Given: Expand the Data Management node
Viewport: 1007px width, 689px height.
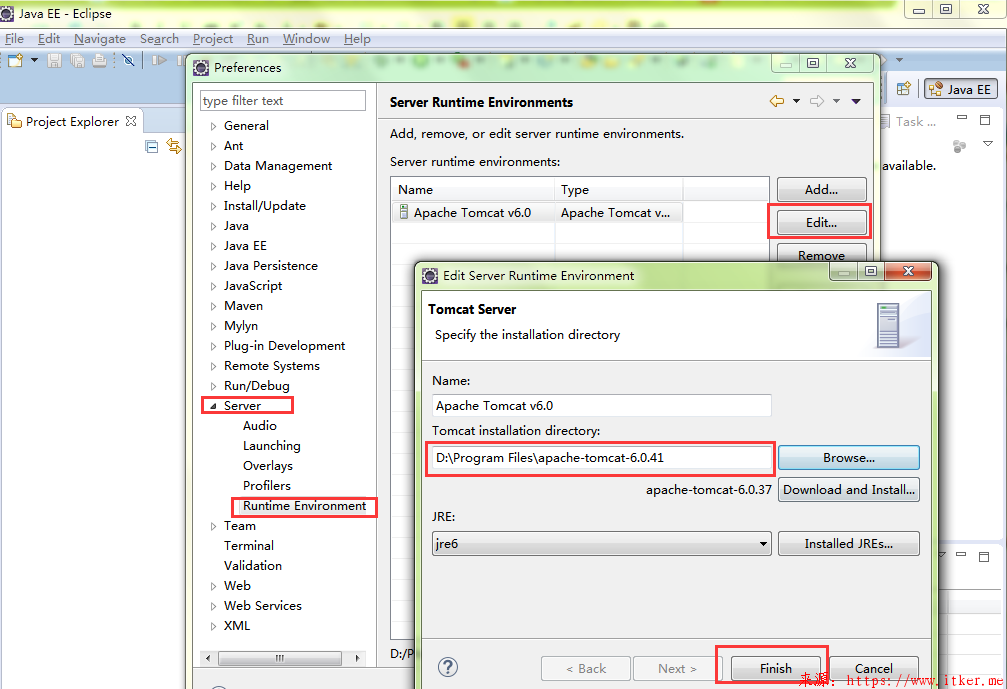Looking at the screenshot, I should pyautogui.click(x=213, y=166).
